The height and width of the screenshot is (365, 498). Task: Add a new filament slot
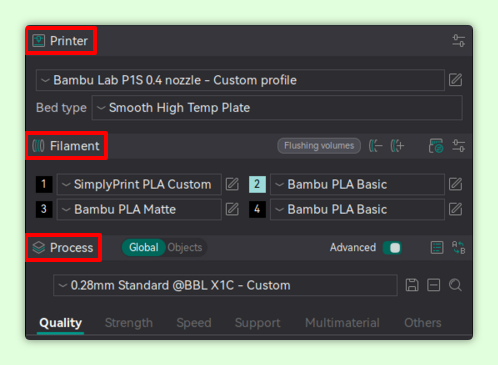(397, 146)
